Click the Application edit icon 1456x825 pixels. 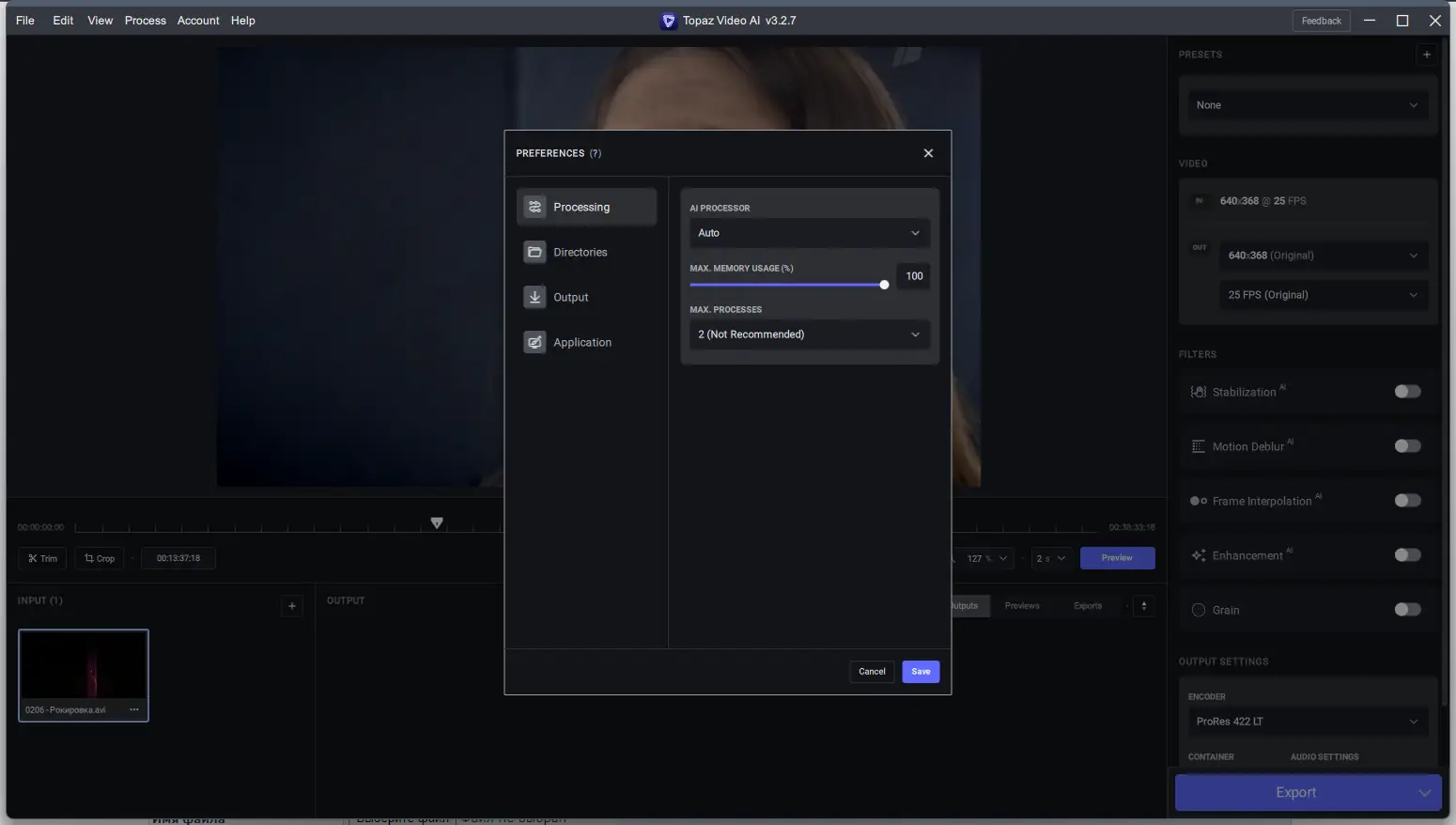tap(534, 342)
